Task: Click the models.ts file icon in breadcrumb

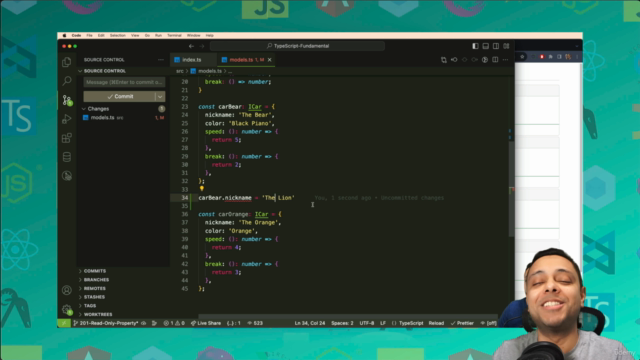Action: pyautogui.click(x=193, y=71)
